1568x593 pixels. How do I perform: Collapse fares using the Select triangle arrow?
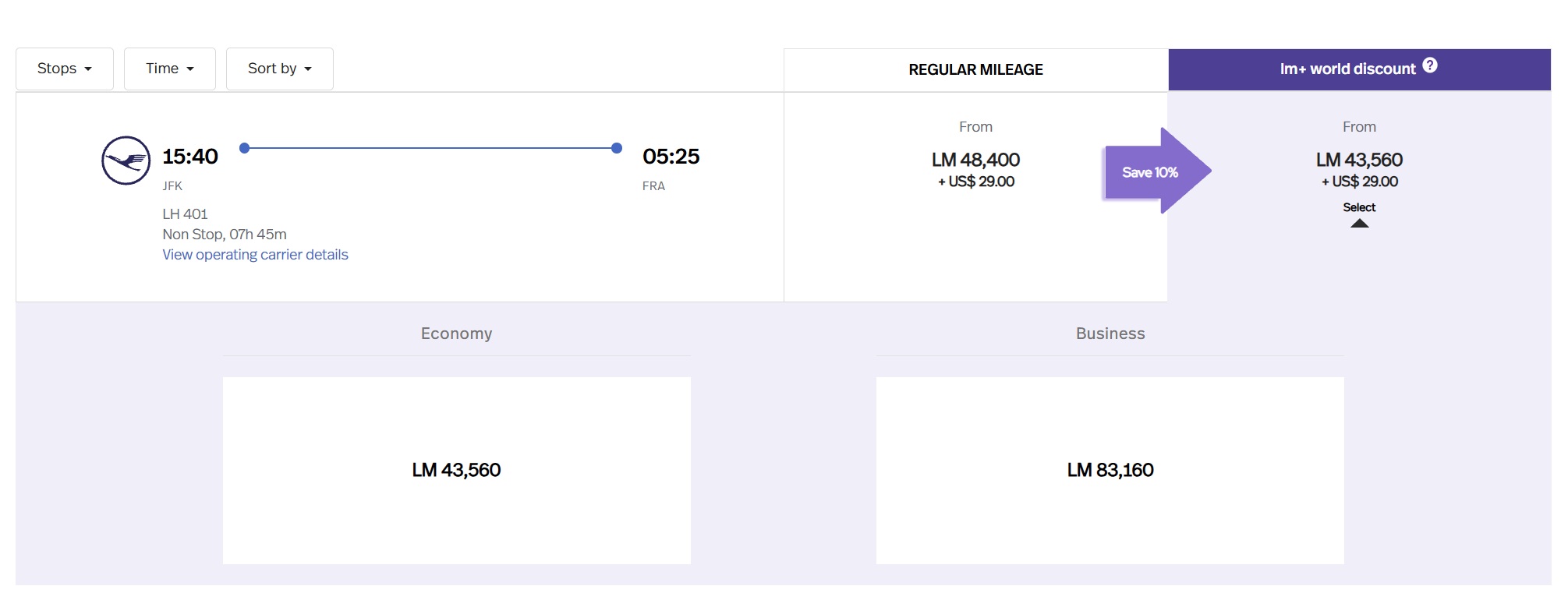(x=1359, y=224)
